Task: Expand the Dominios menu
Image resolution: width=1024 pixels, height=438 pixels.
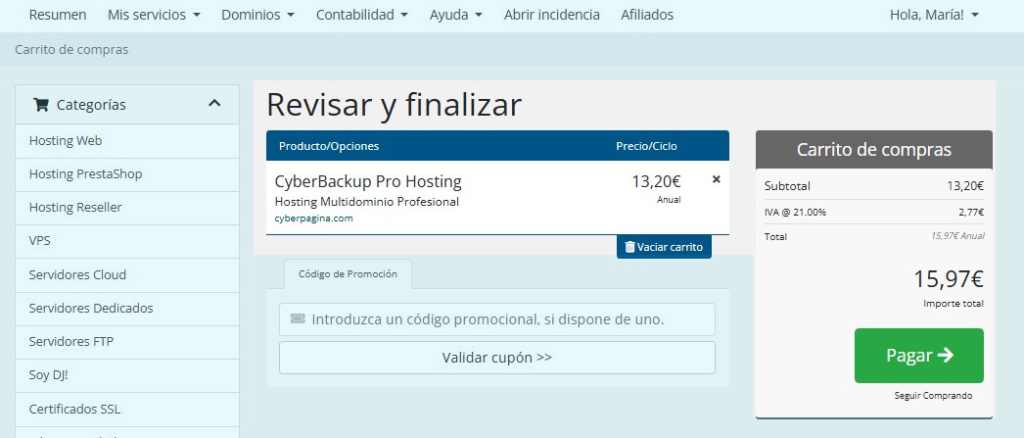Action: (257, 14)
